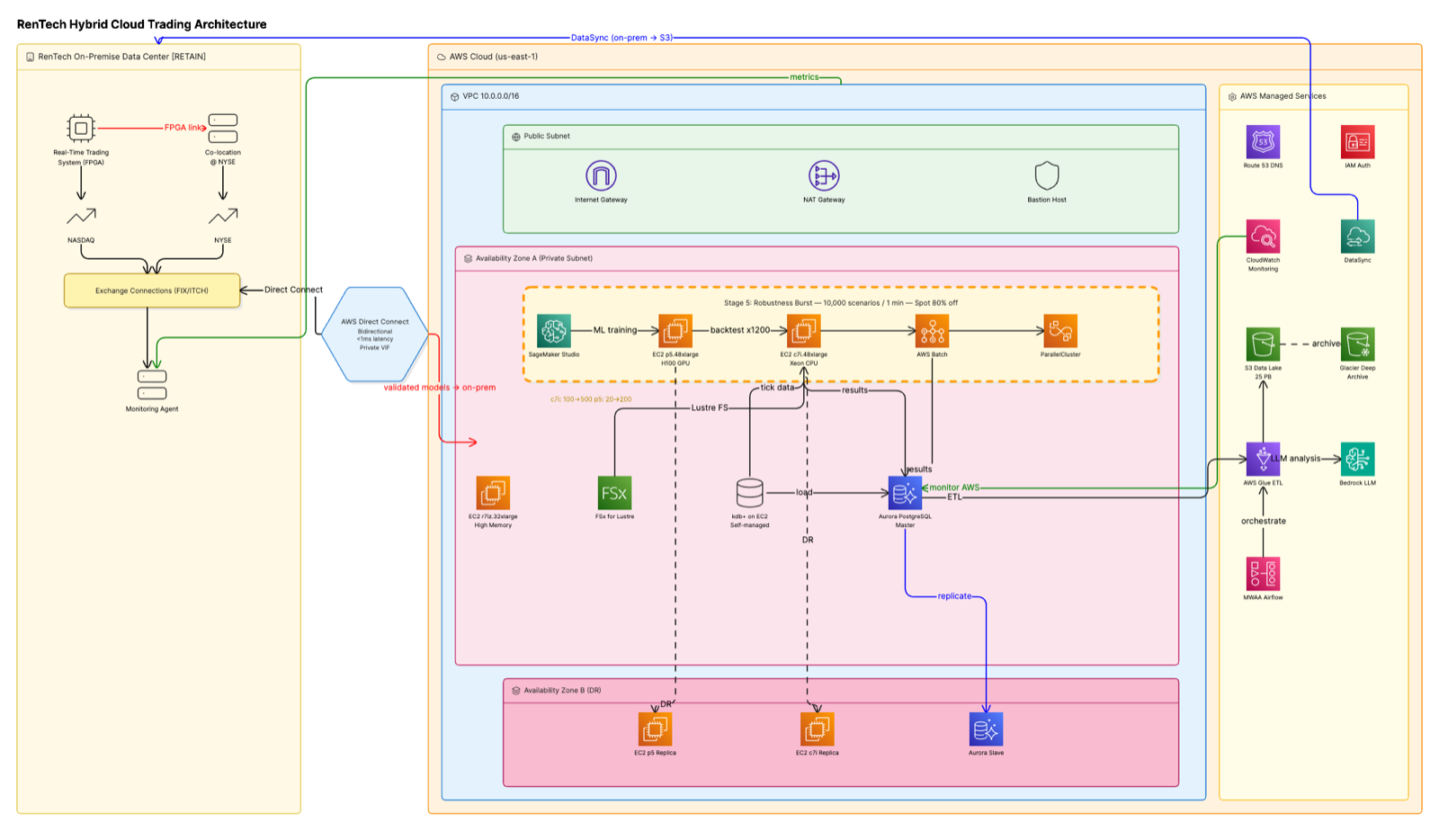The width and height of the screenshot is (1439, 840).
Task: Click the CloudWatch Monitoring icon
Action: click(1264, 237)
